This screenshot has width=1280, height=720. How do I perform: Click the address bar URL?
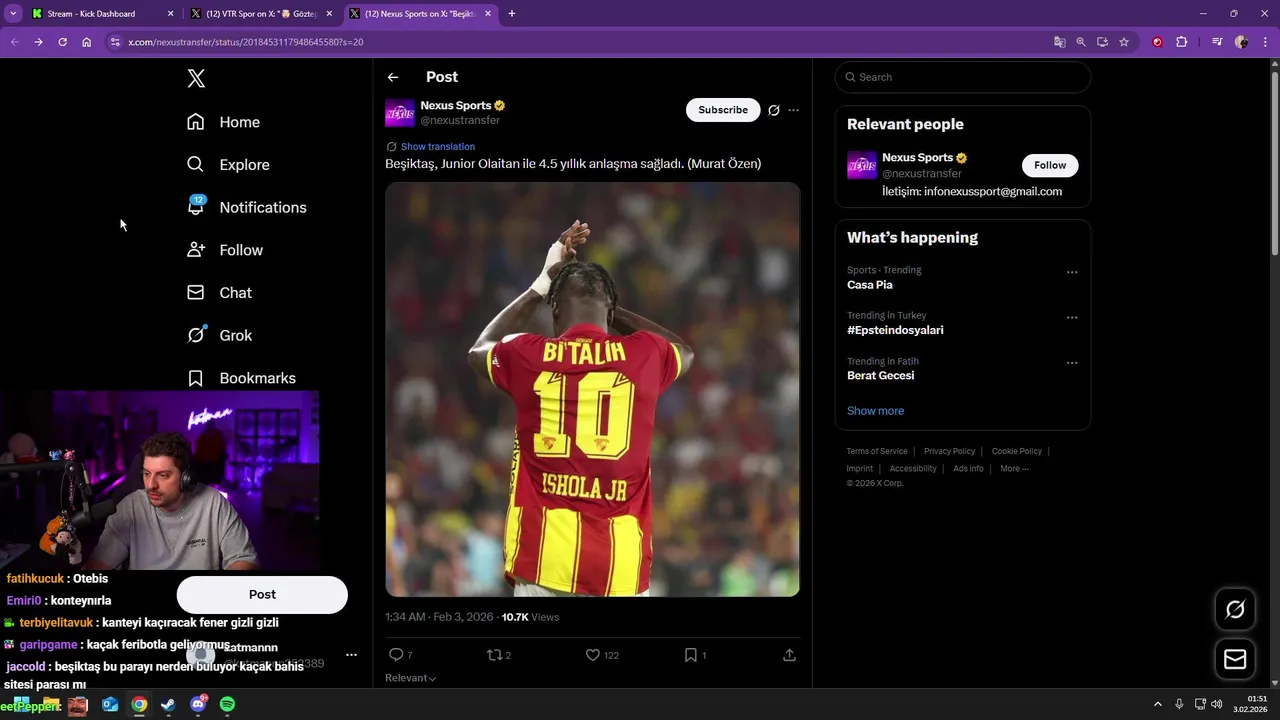tap(245, 42)
